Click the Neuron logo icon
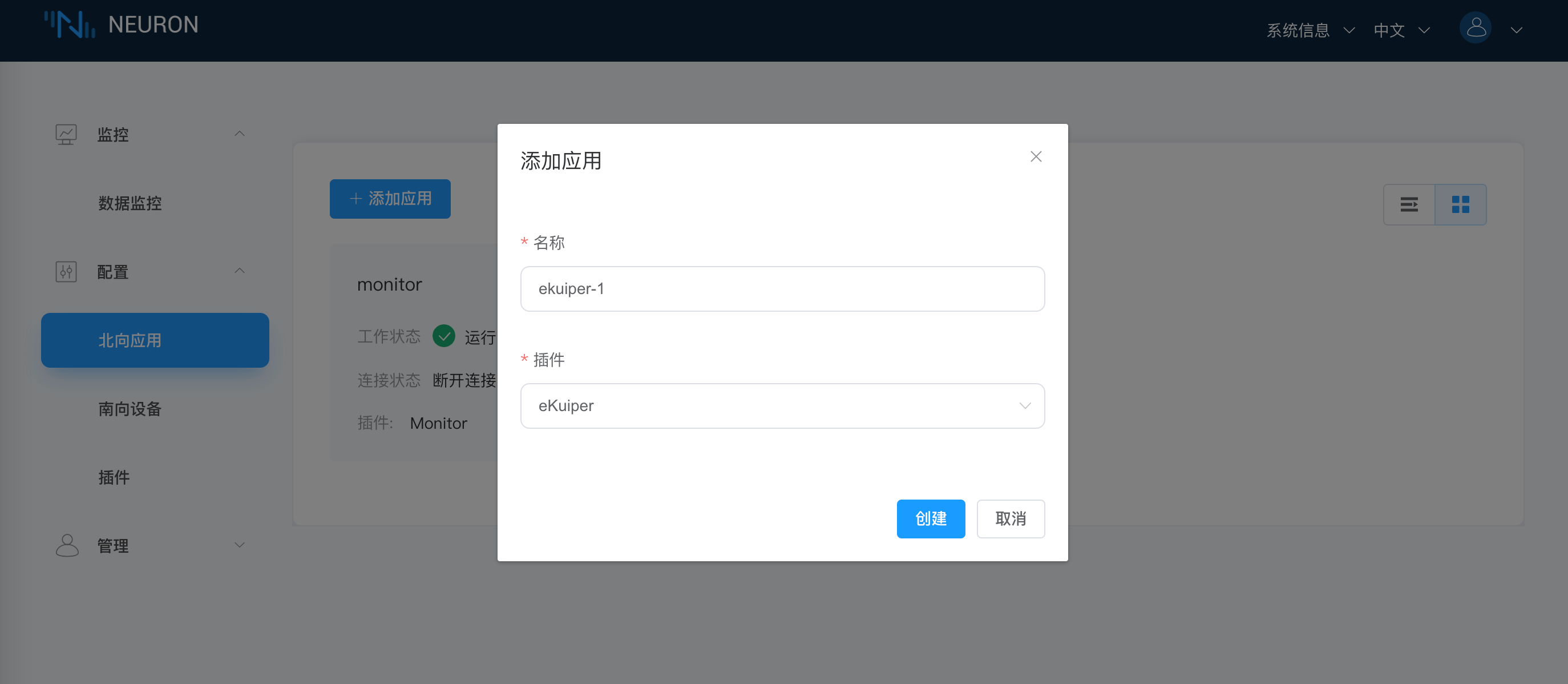The width and height of the screenshot is (1568, 684). click(x=70, y=25)
